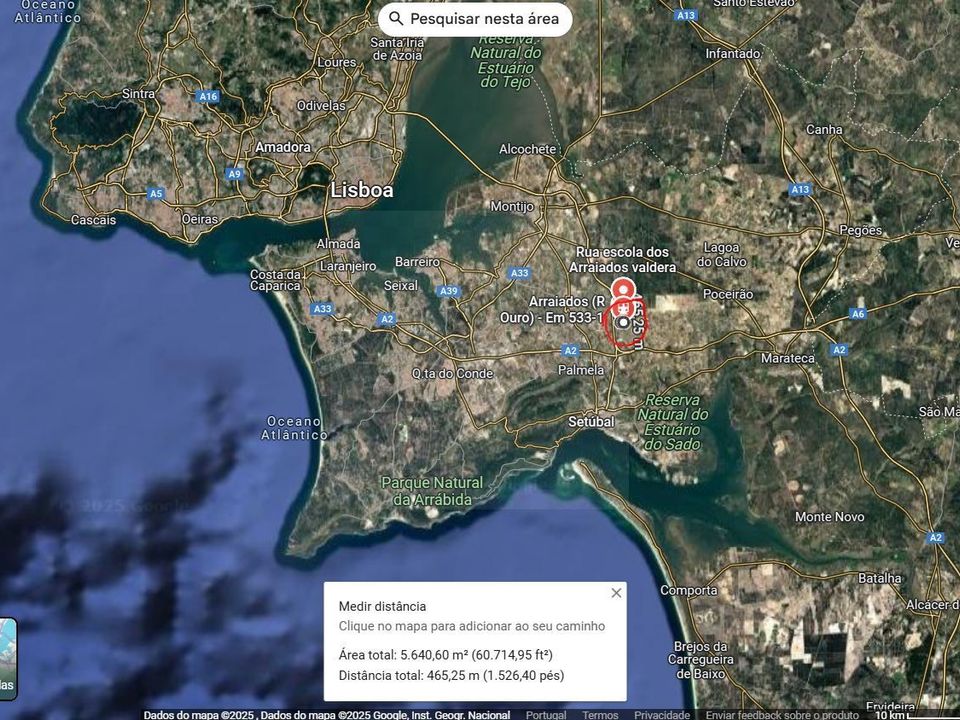Click the A13 shield near Pegões

point(800,190)
